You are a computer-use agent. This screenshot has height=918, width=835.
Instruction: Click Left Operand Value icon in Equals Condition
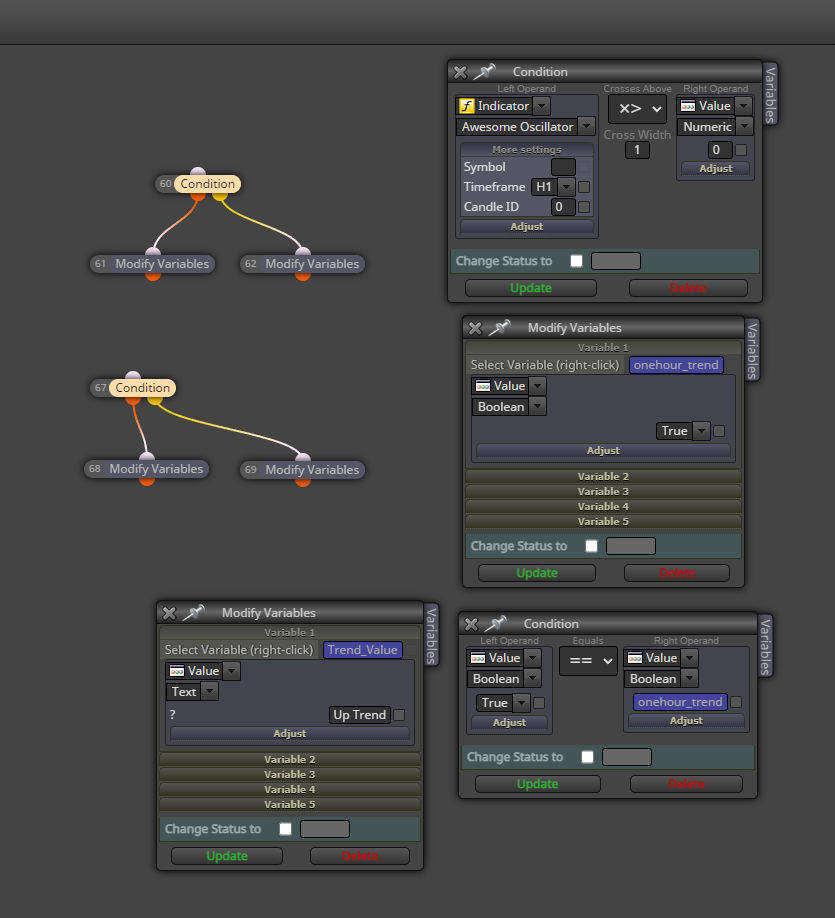point(478,658)
